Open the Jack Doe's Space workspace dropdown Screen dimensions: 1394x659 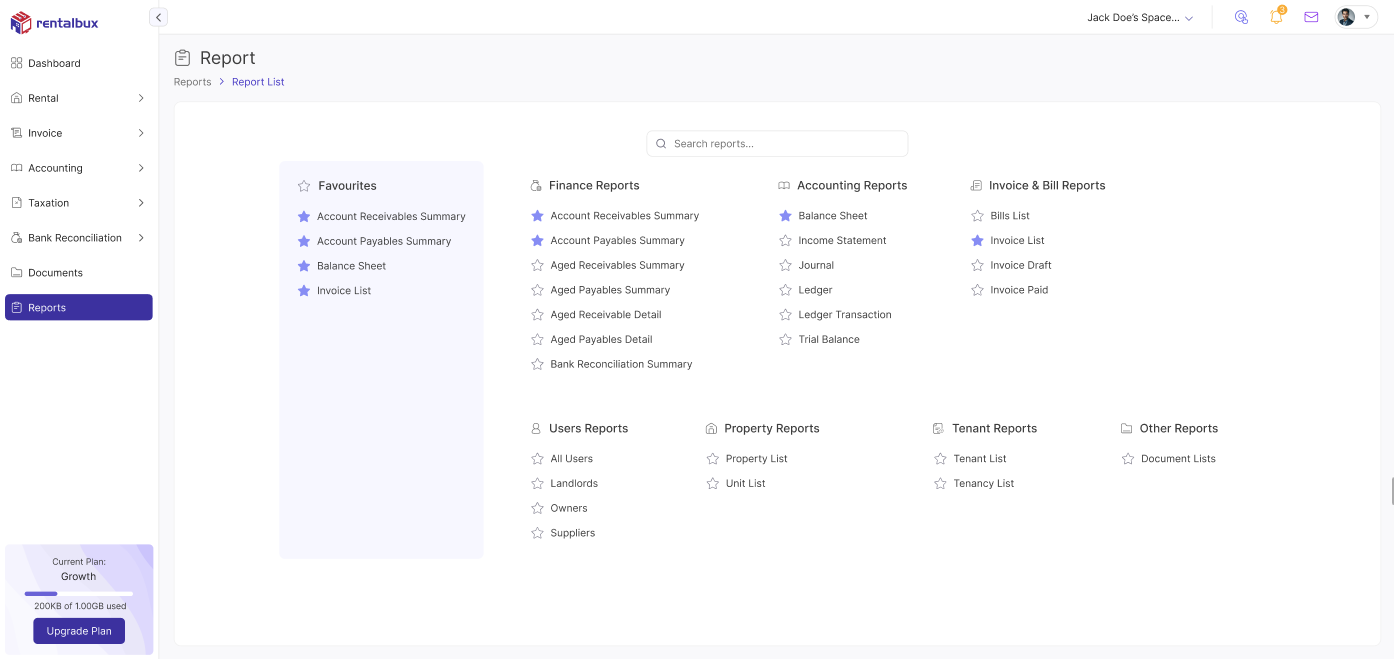1141,16
